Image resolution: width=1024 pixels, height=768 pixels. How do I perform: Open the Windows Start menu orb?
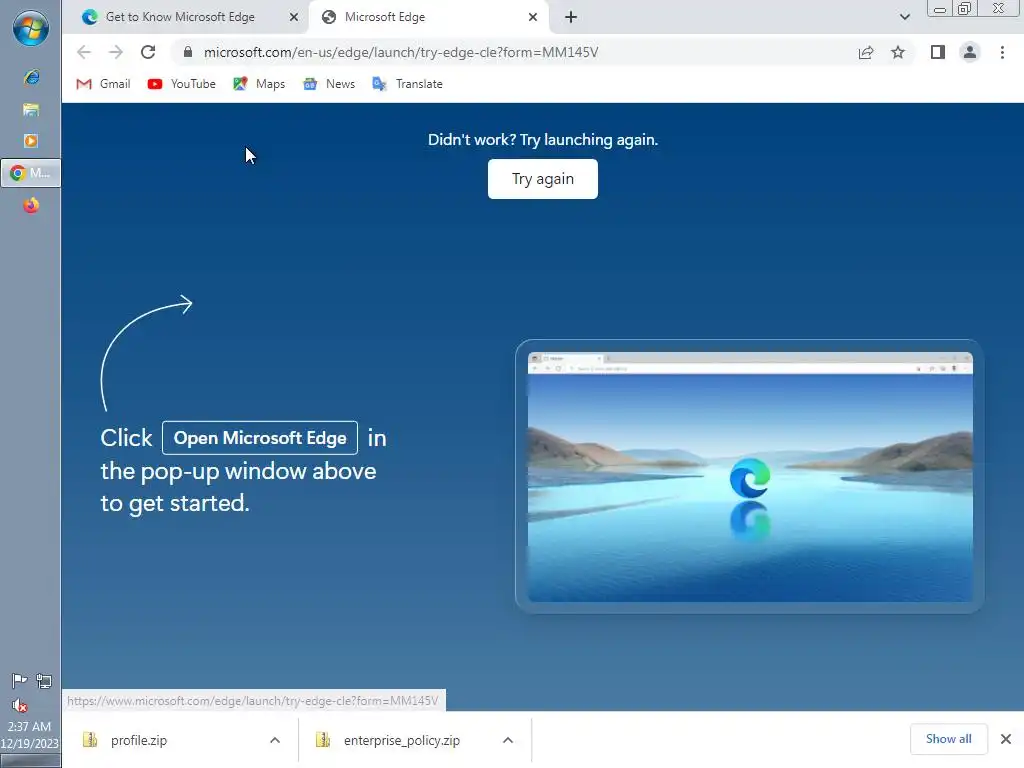[x=31, y=28]
